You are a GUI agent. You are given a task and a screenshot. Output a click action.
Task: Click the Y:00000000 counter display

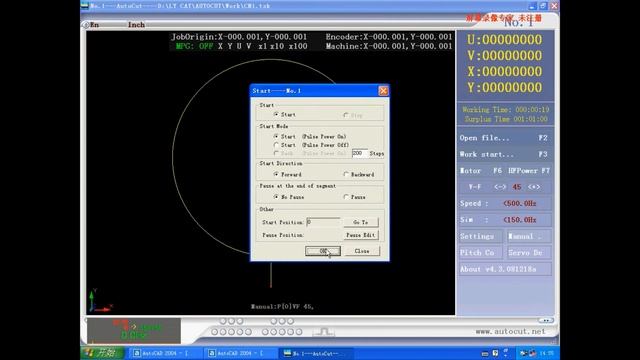click(x=504, y=87)
